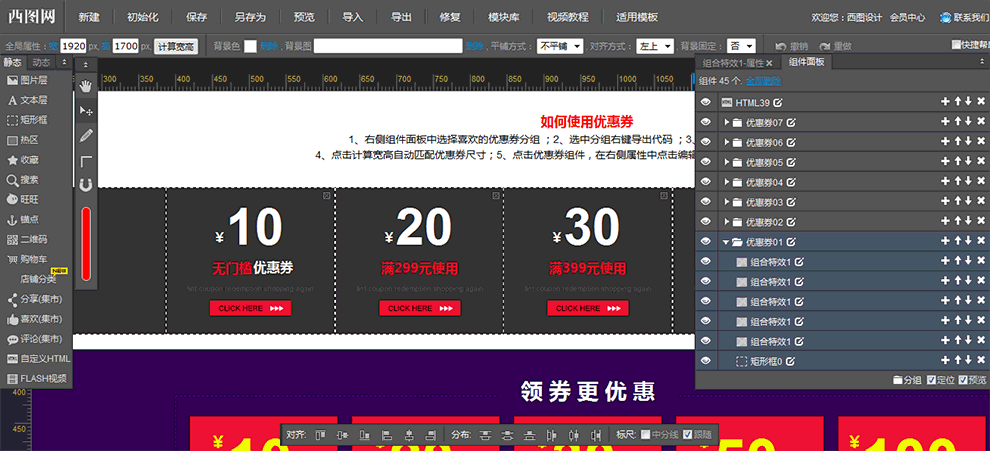Toggle the magnet snap tool
This screenshot has height=451, width=990.
click(x=86, y=184)
